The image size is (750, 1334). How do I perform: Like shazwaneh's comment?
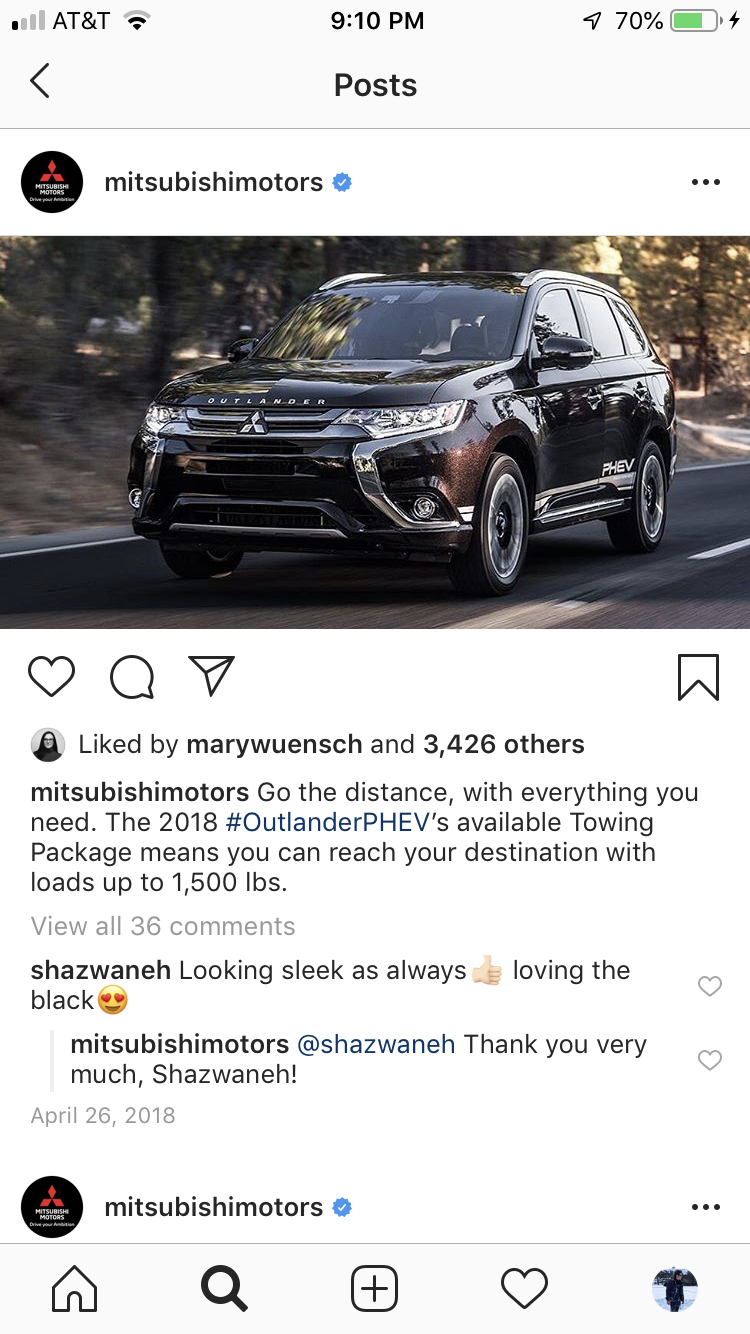(x=709, y=986)
